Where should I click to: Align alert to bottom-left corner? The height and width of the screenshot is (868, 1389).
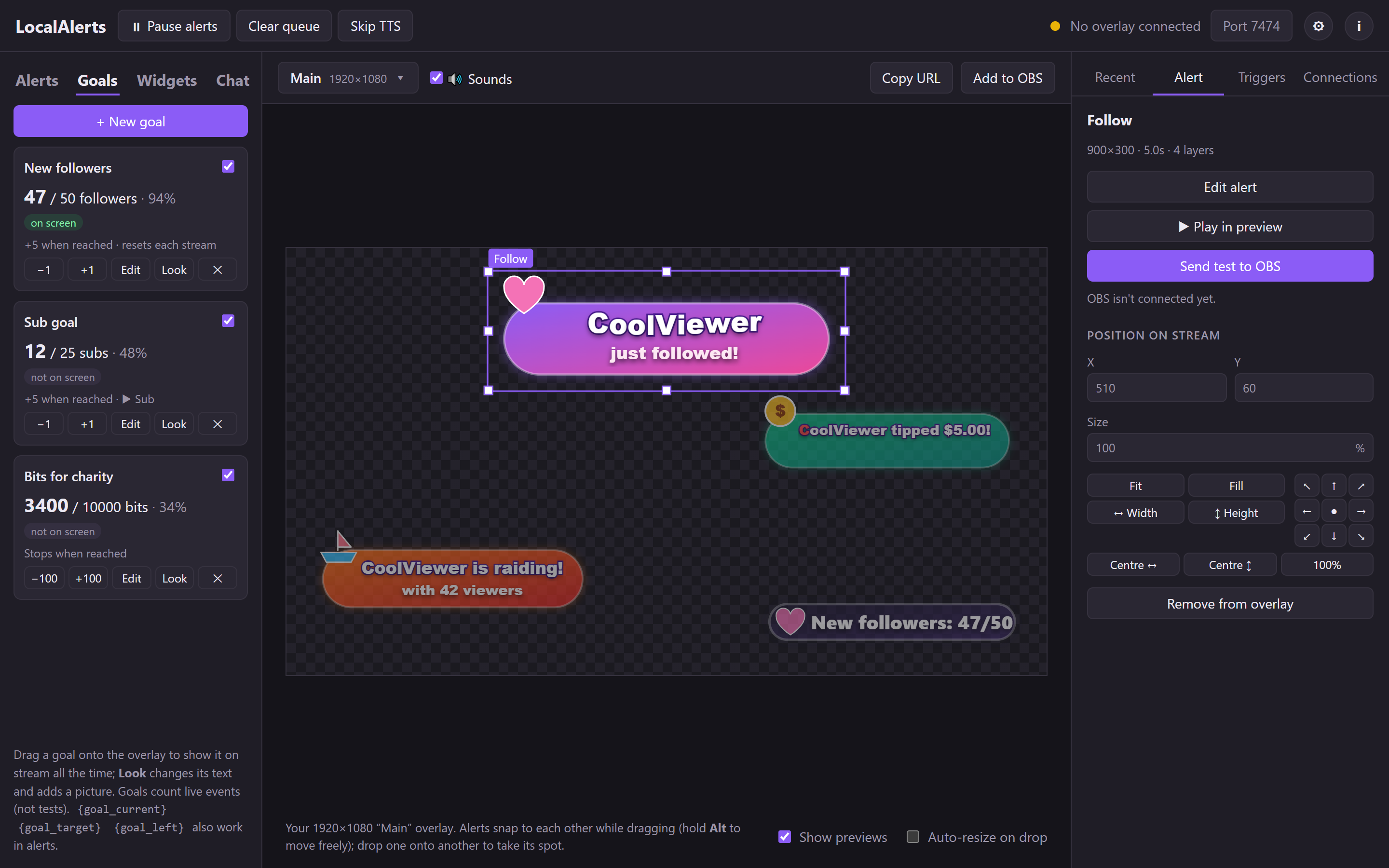point(1307,536)
